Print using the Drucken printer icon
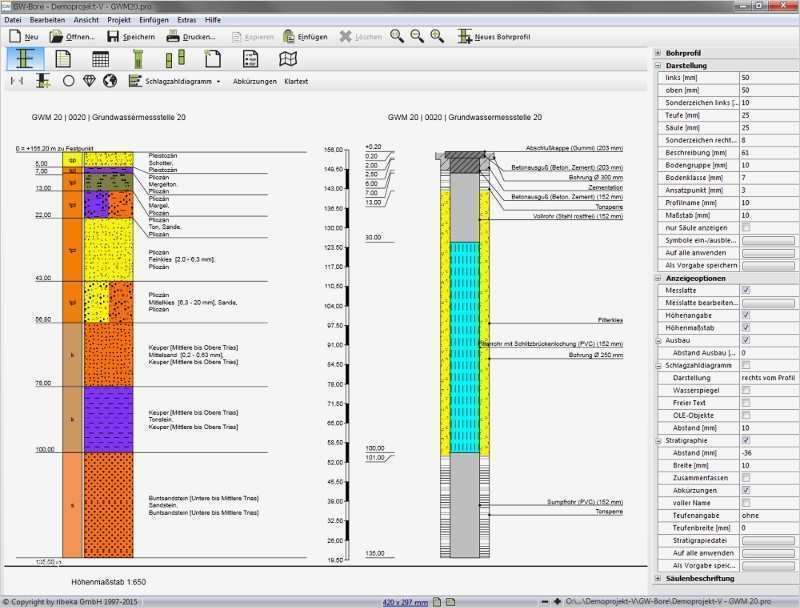800x608 pixels. 173,36
